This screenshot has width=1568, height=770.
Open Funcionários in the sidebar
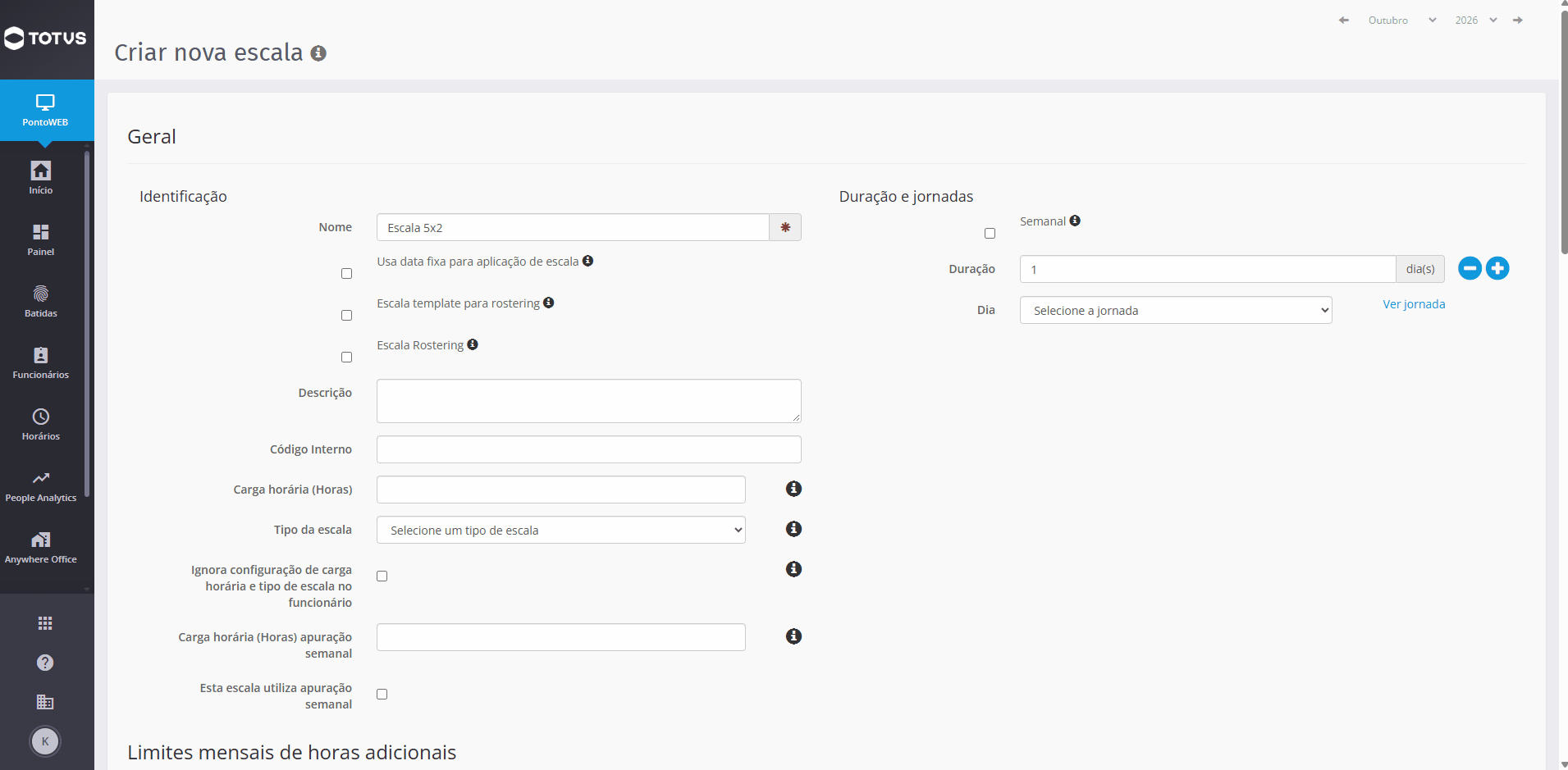click(x=41, y=362)
